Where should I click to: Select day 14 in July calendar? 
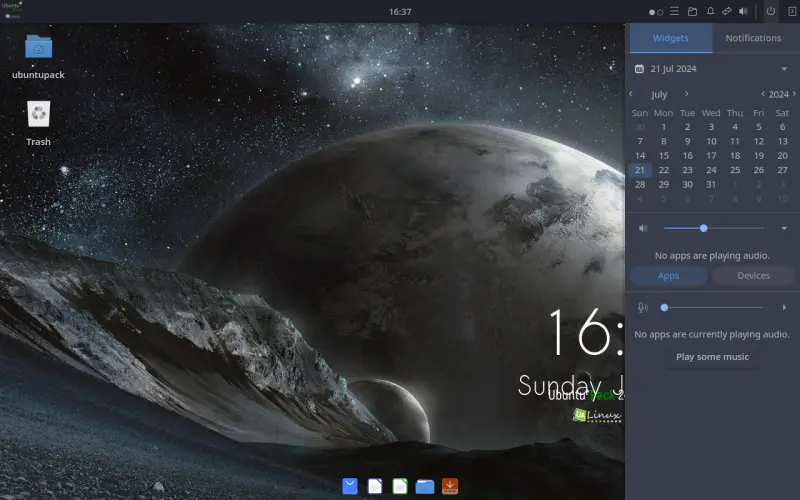640,156
